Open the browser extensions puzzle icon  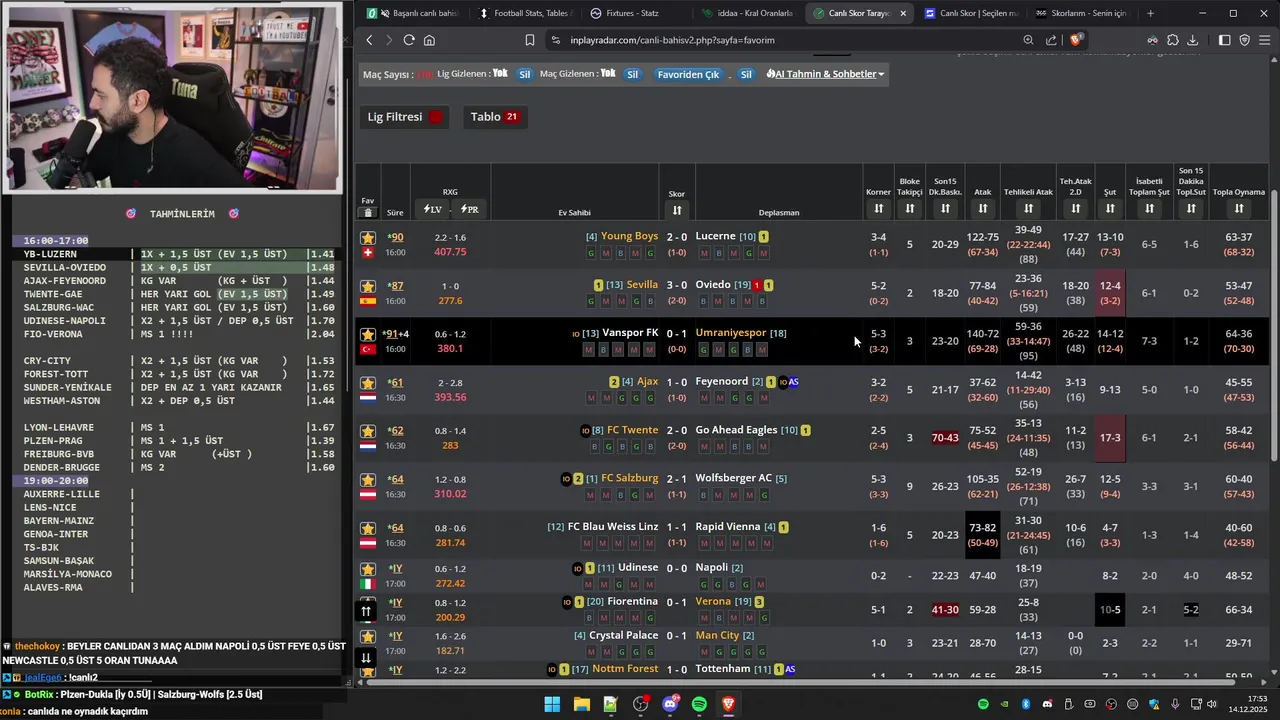coord(1172,40)
